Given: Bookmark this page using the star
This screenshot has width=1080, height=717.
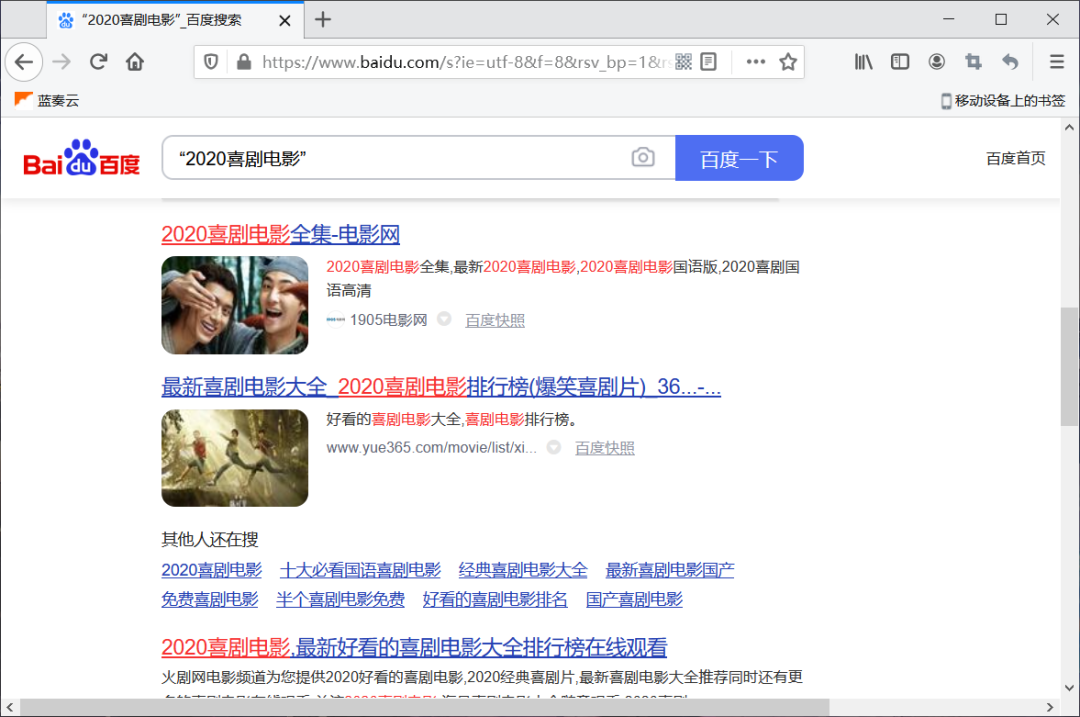Looking at the screenshot, I should 787,61.
